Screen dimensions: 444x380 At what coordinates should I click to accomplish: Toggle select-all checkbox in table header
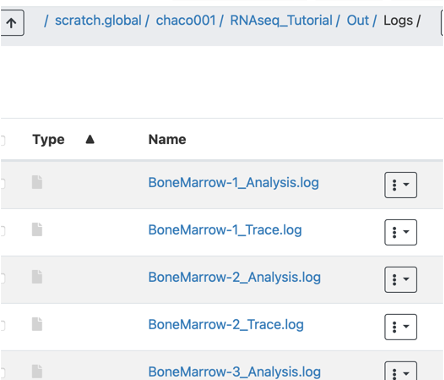click(x=2, y=140)
